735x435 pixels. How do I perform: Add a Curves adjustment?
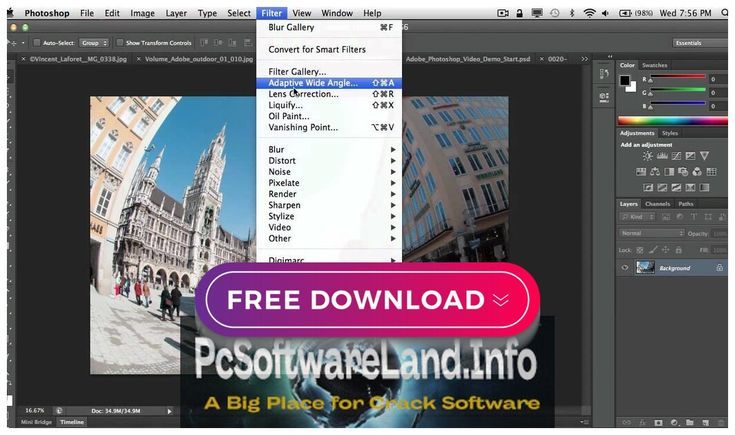point(676,156)
